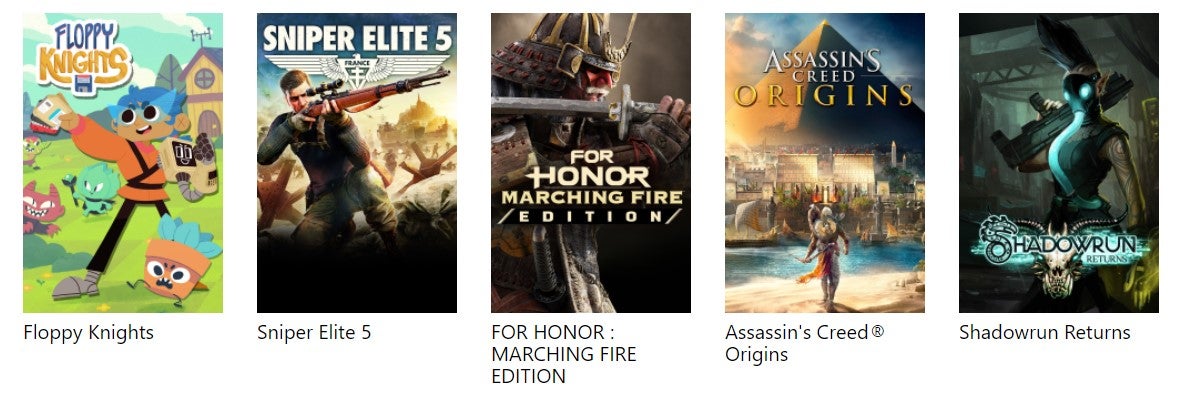
Task: Follow the Sniper Elite 5 text link
Action: 314,333
